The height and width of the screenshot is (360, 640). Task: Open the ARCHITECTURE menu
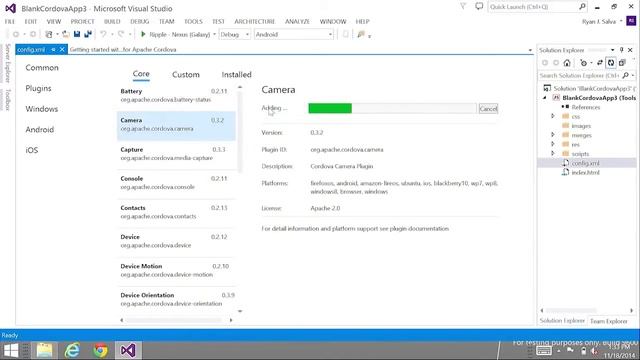click(255, 21)
